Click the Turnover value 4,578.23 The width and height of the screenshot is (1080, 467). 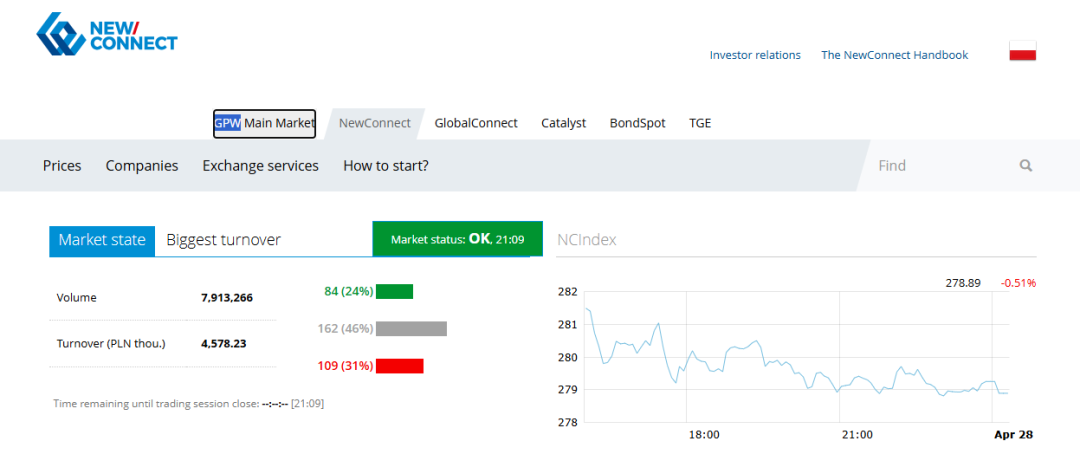coord(223,343)
